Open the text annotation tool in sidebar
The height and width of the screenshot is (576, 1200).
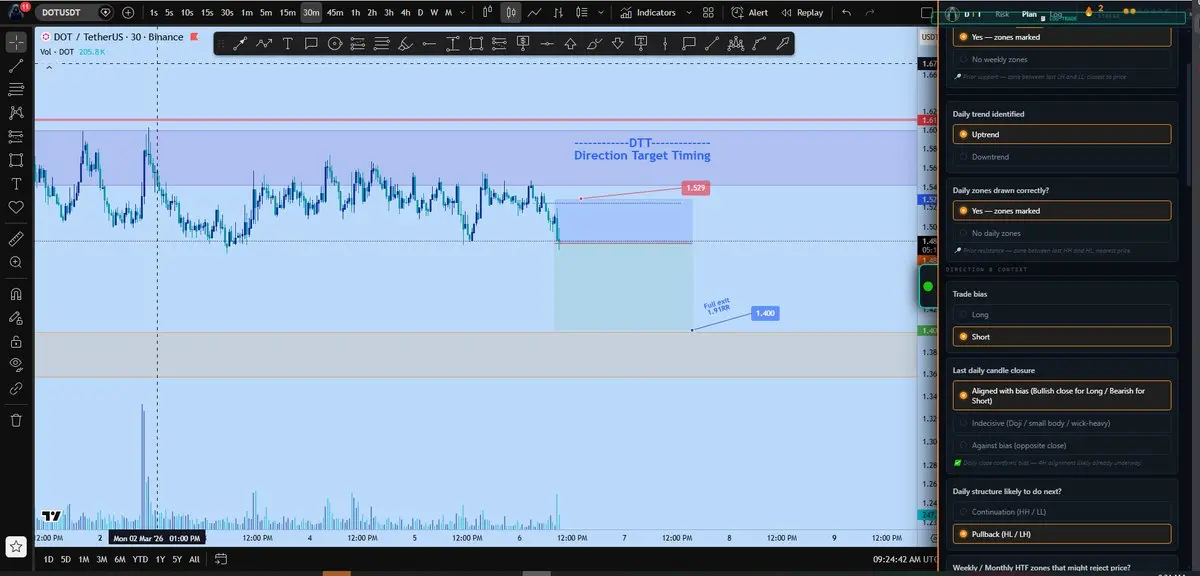coord(15,184)
